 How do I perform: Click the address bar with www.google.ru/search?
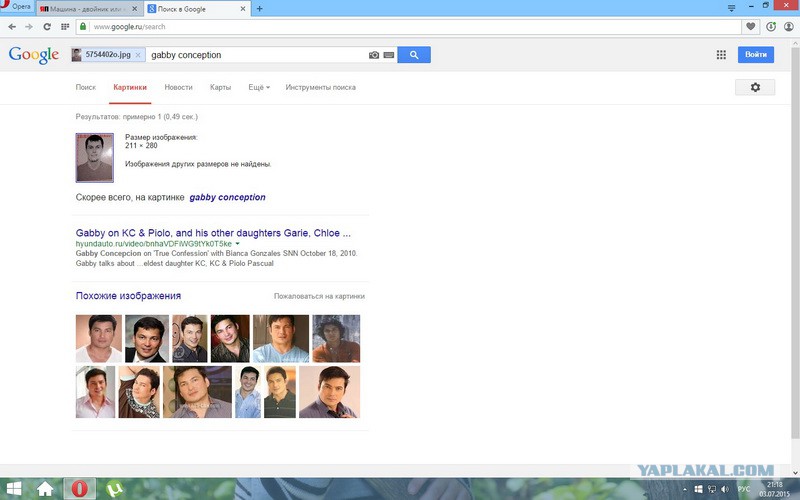408,27
